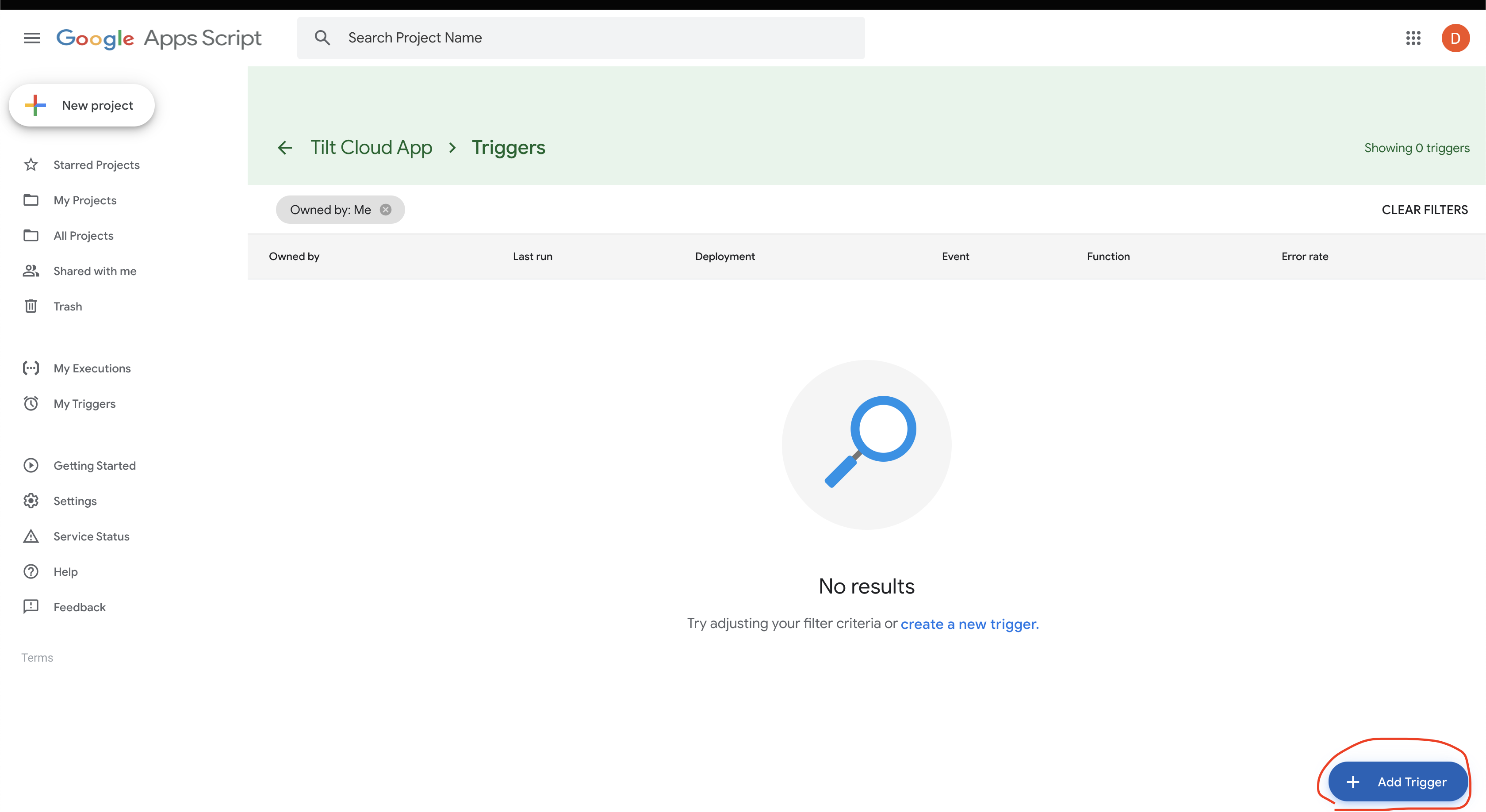Open Help
The image size is (1486, 812).
66,571
